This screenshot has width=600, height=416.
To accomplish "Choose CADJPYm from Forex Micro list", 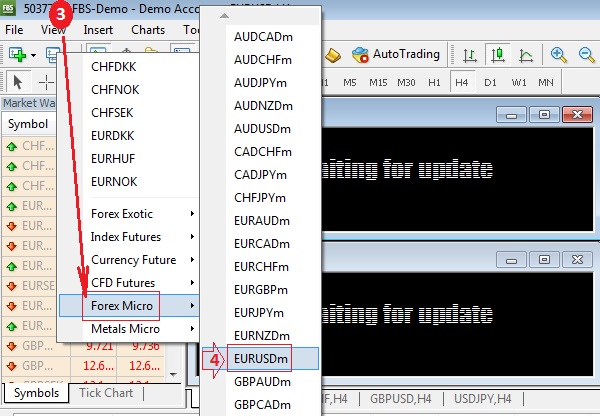I will tap(260, 175).
